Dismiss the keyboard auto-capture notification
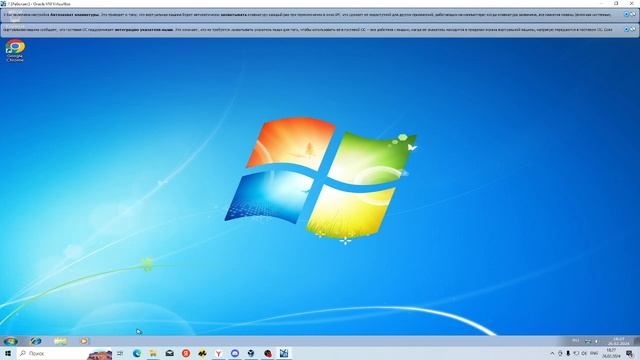Viewport: 640px width, 360px height. coord(627,14)
